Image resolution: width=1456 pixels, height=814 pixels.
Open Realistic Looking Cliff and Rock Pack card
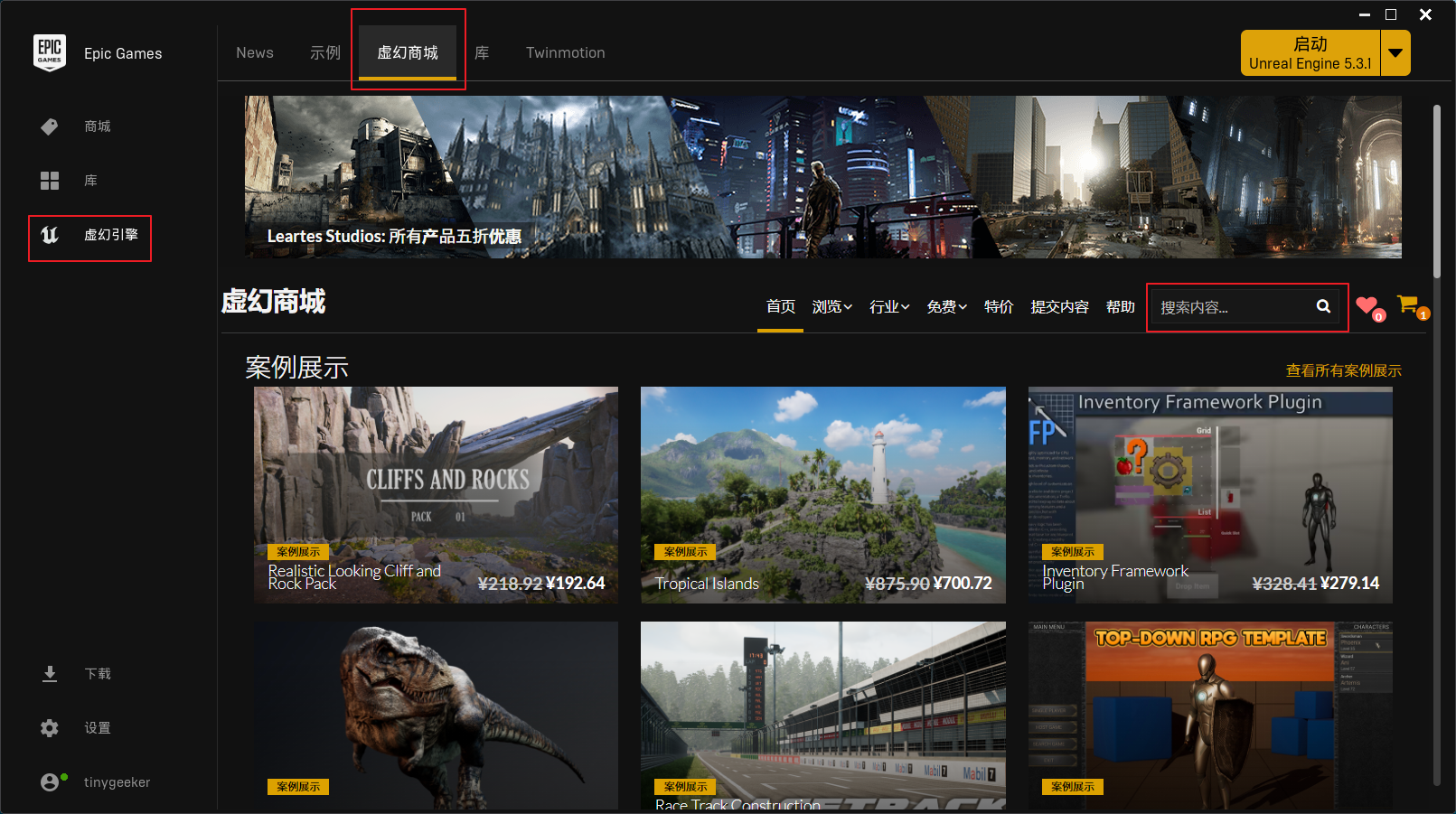tap(436, 495)
